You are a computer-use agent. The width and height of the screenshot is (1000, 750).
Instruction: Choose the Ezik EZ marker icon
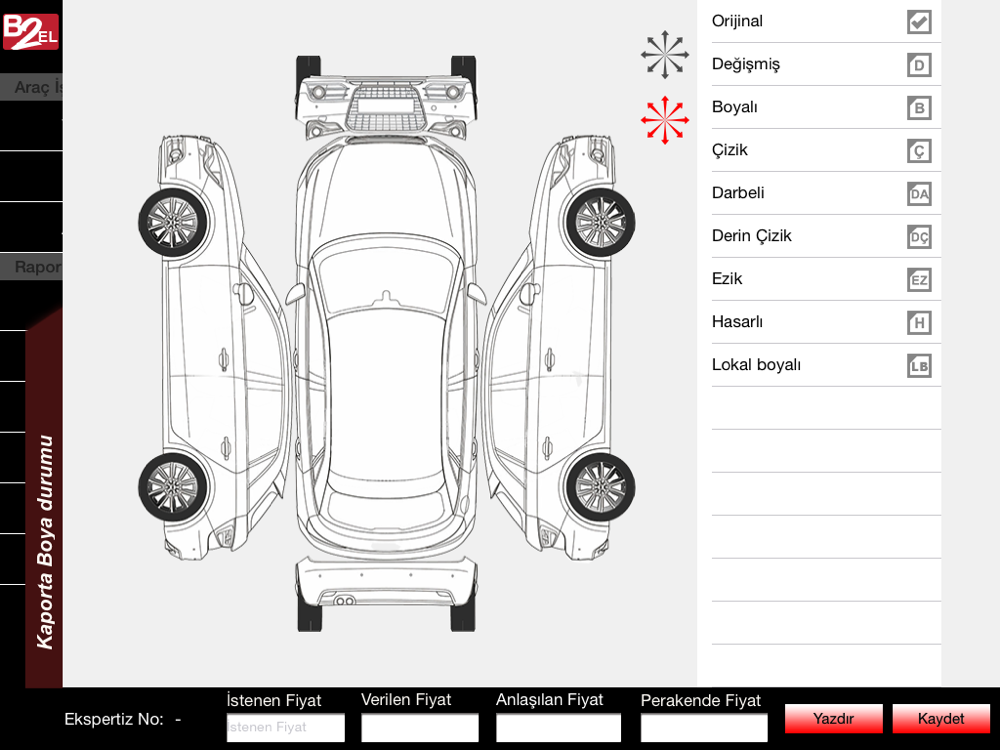(919, 279)
